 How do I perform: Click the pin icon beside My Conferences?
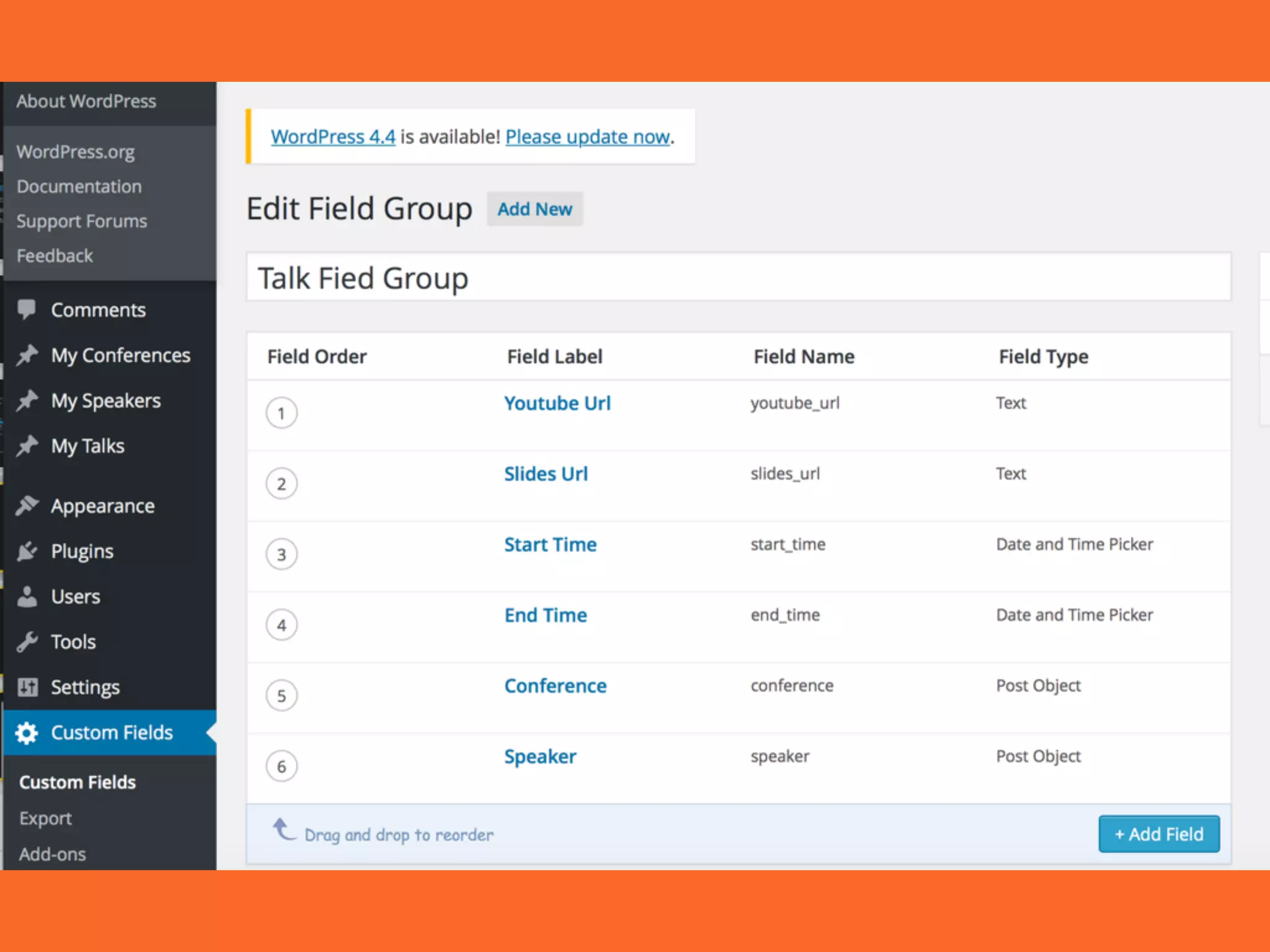27,355
